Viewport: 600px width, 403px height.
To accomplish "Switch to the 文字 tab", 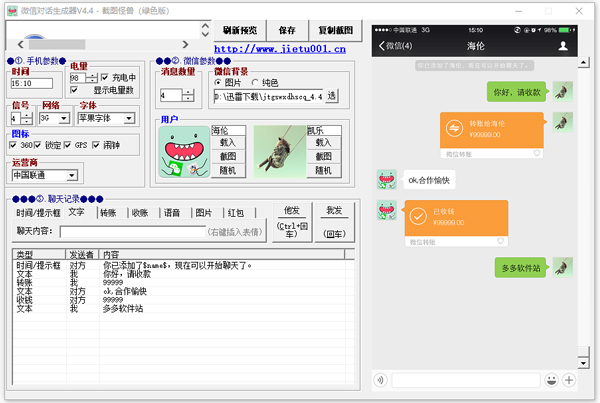I will 77,212.
